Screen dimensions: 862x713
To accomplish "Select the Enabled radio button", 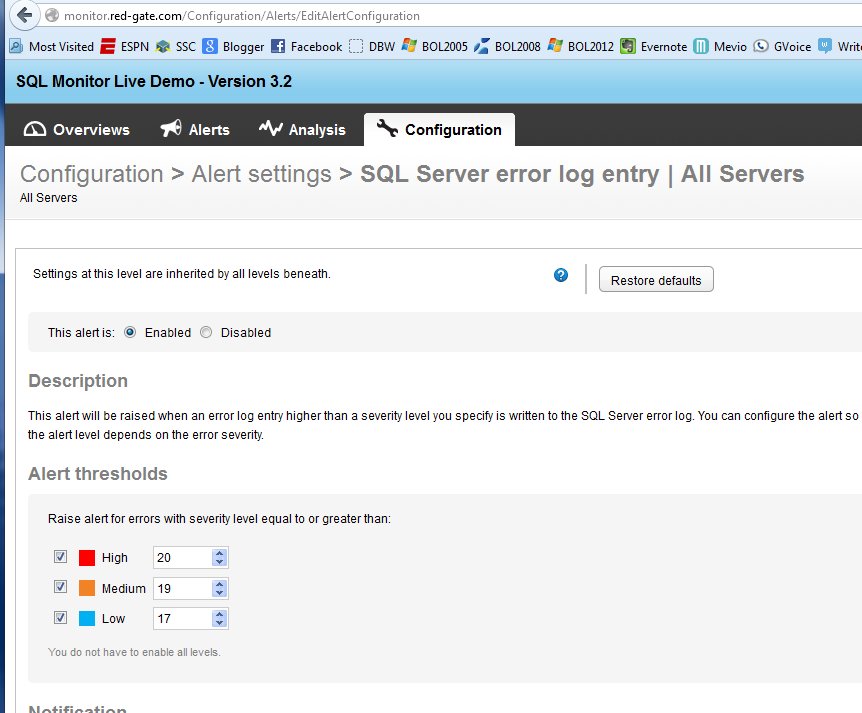I will 130,332.
